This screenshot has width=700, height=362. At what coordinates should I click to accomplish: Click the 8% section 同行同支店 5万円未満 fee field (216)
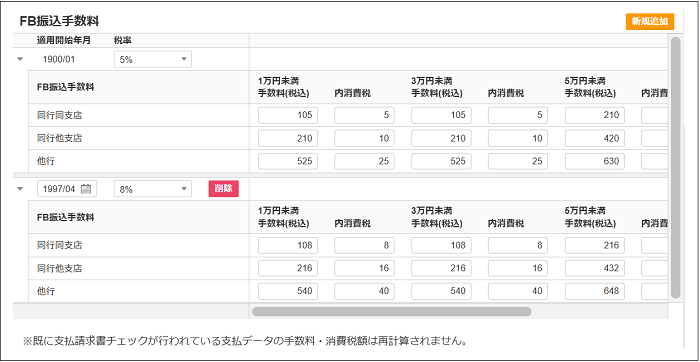pos(595,245)
